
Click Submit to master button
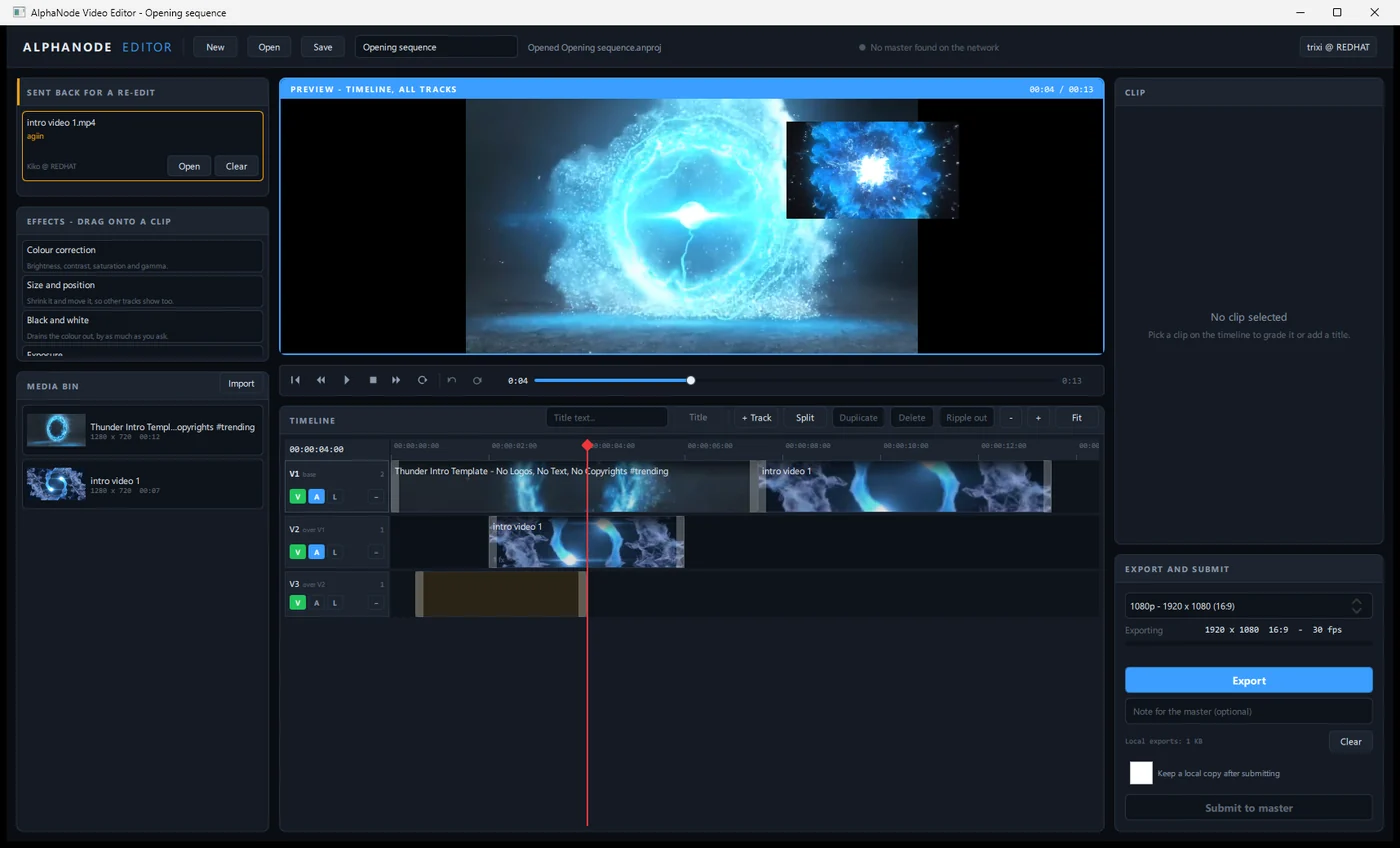coord(1248,808)
